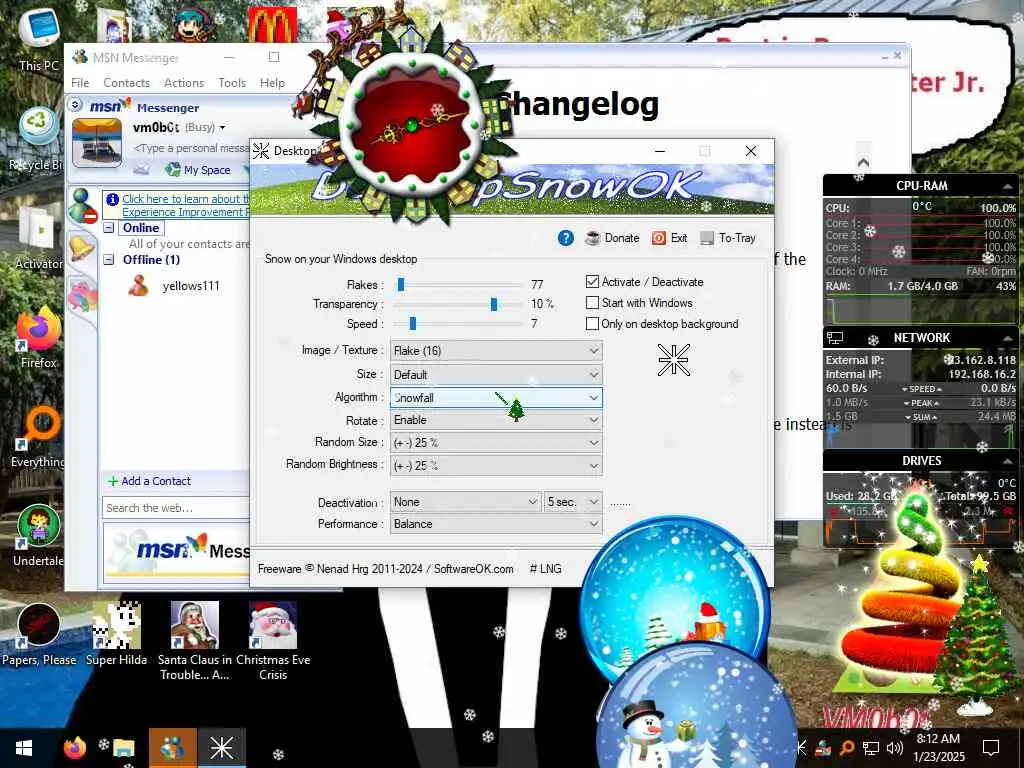Click the MSN display picture thumbnail
1024x768 pixels.
tap(97, 143)
